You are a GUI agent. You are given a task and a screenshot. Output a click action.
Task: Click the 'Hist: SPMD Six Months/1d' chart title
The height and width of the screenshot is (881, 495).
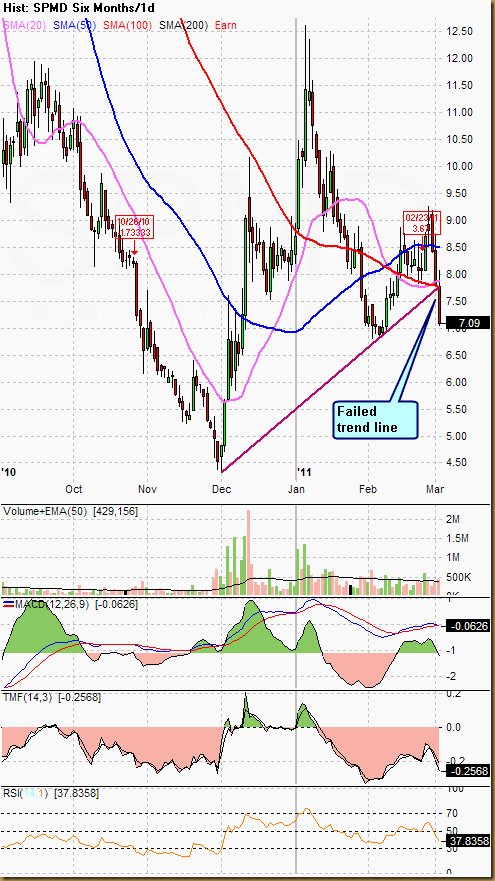coord(78,8)
